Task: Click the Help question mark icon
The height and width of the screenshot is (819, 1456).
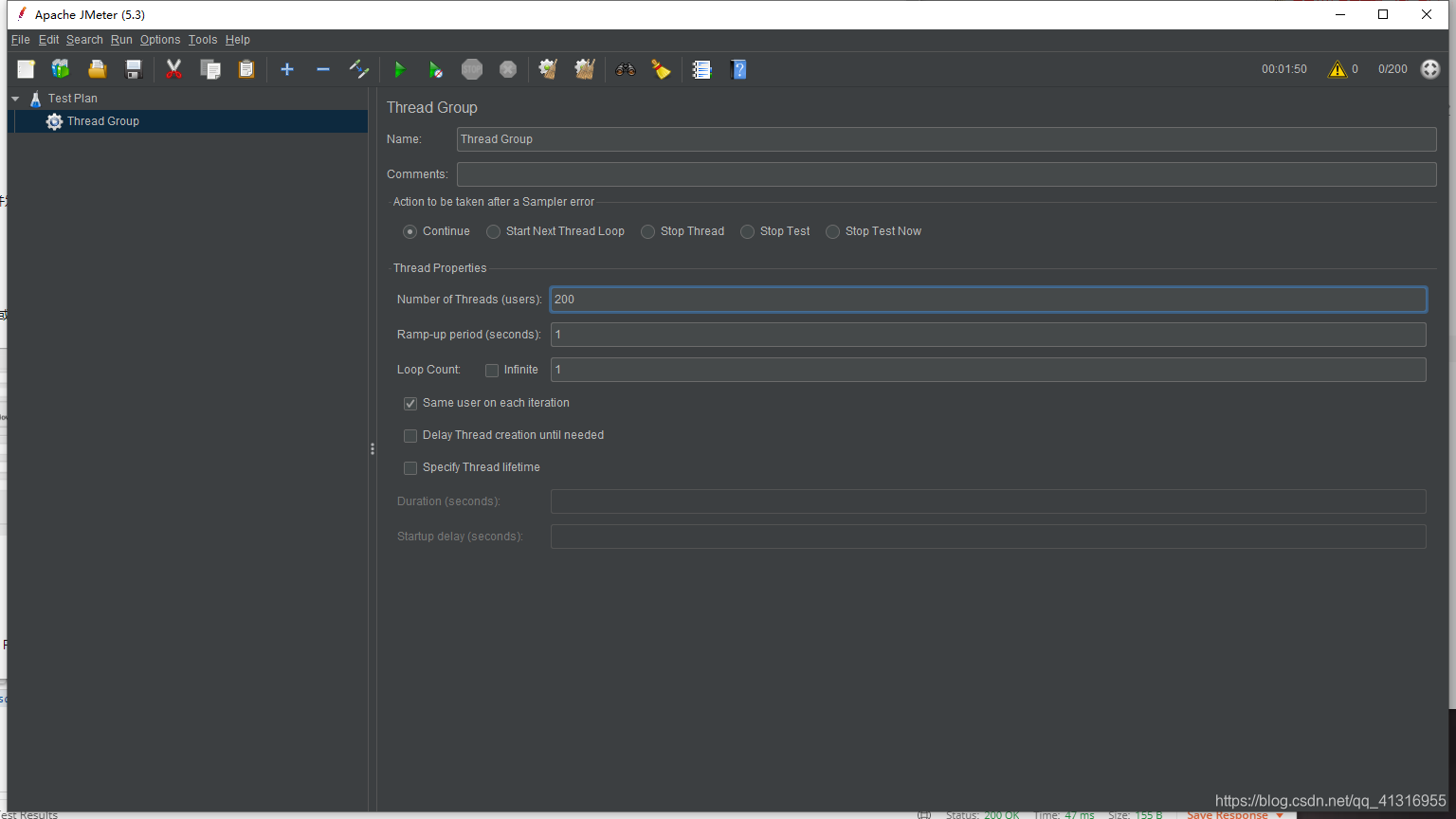Action: tap(738, 69)
